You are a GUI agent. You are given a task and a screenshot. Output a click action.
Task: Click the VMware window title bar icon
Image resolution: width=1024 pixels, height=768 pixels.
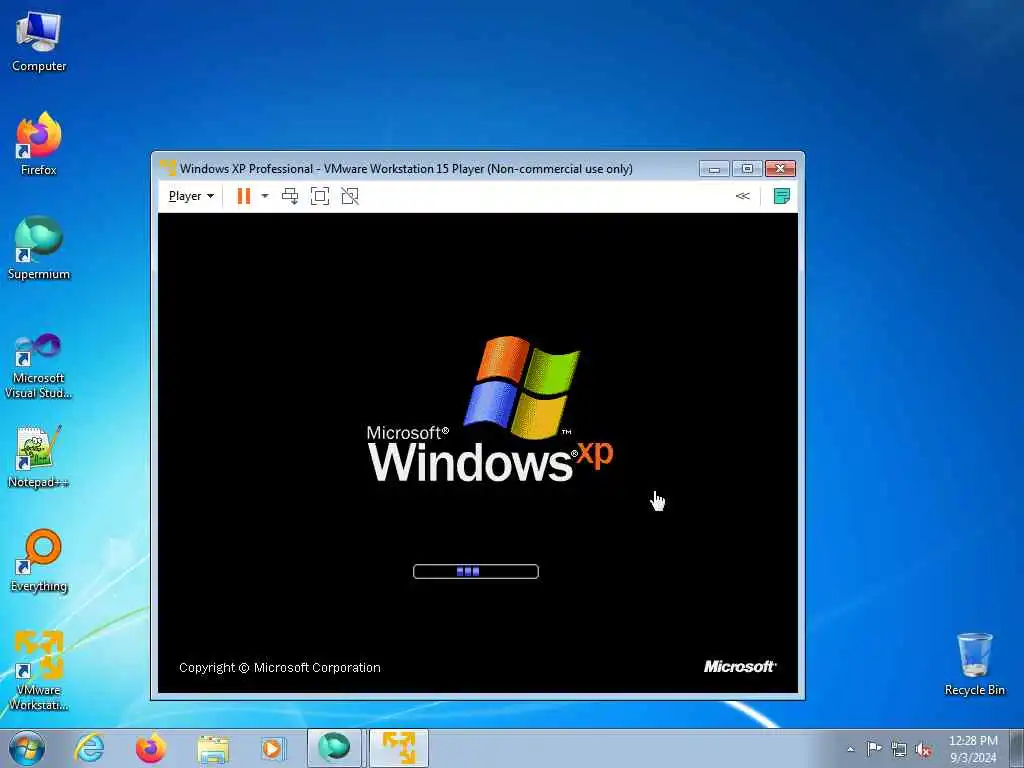coord(168,168)
